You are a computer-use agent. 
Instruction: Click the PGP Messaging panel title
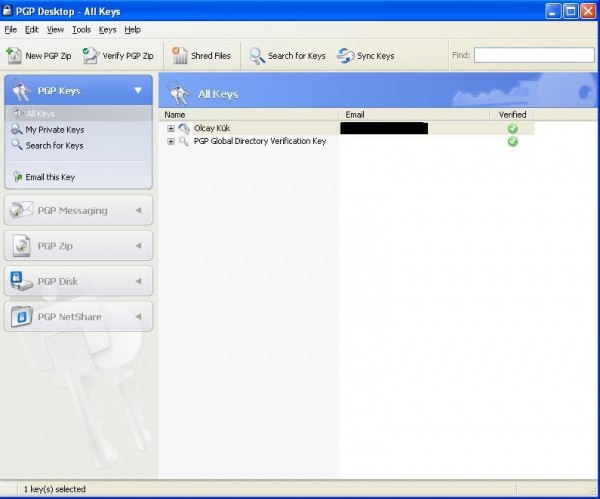(72, 210)
